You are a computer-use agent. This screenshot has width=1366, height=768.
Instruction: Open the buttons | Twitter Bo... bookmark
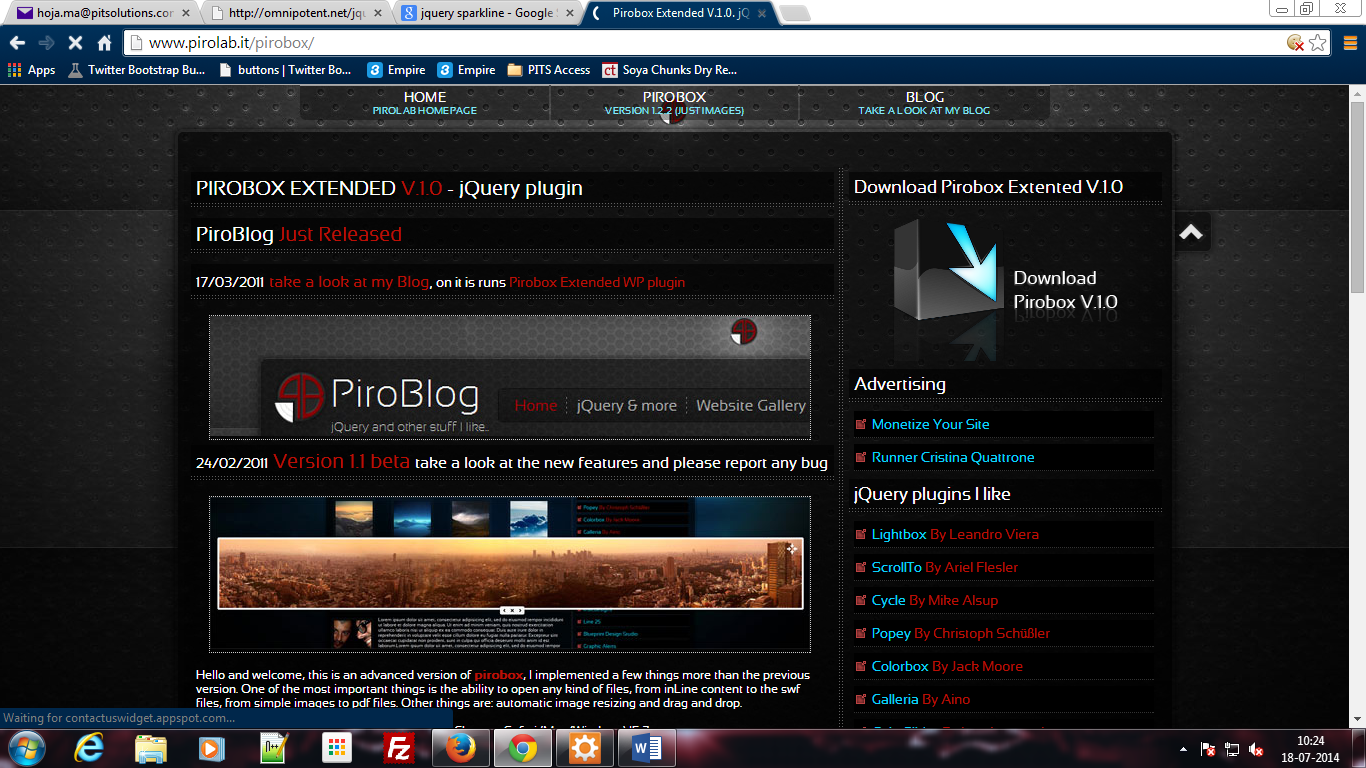(285, 70)
